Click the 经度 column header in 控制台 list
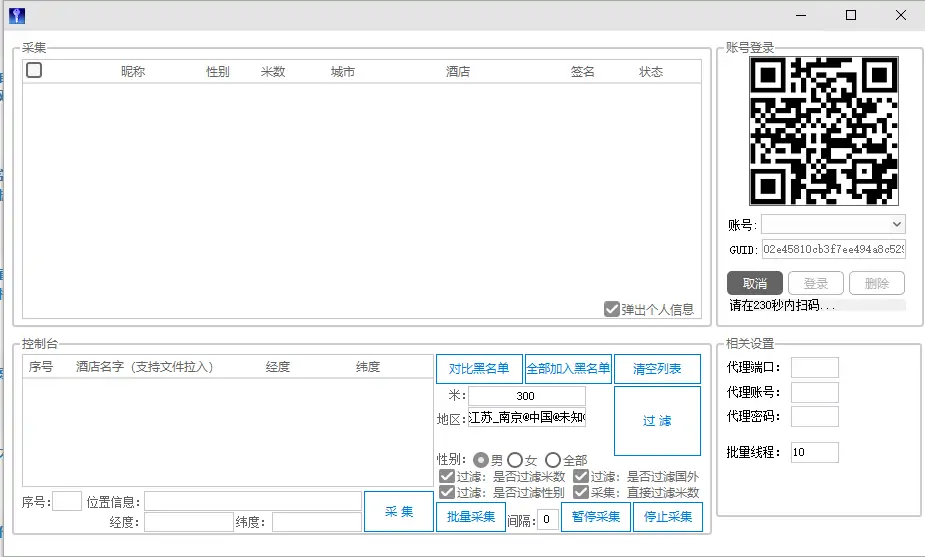 (x=278, y=366)
